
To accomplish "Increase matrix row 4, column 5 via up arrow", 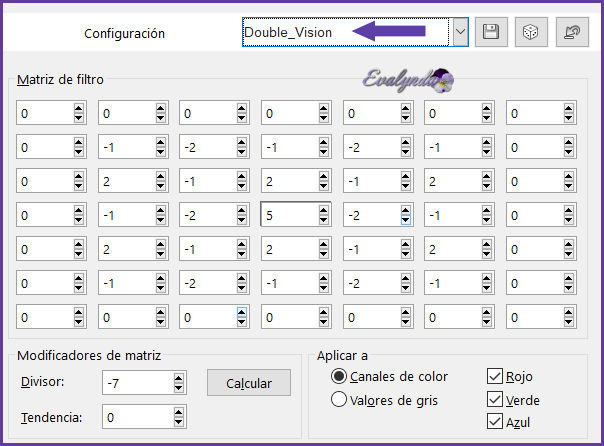I will 406,210.
